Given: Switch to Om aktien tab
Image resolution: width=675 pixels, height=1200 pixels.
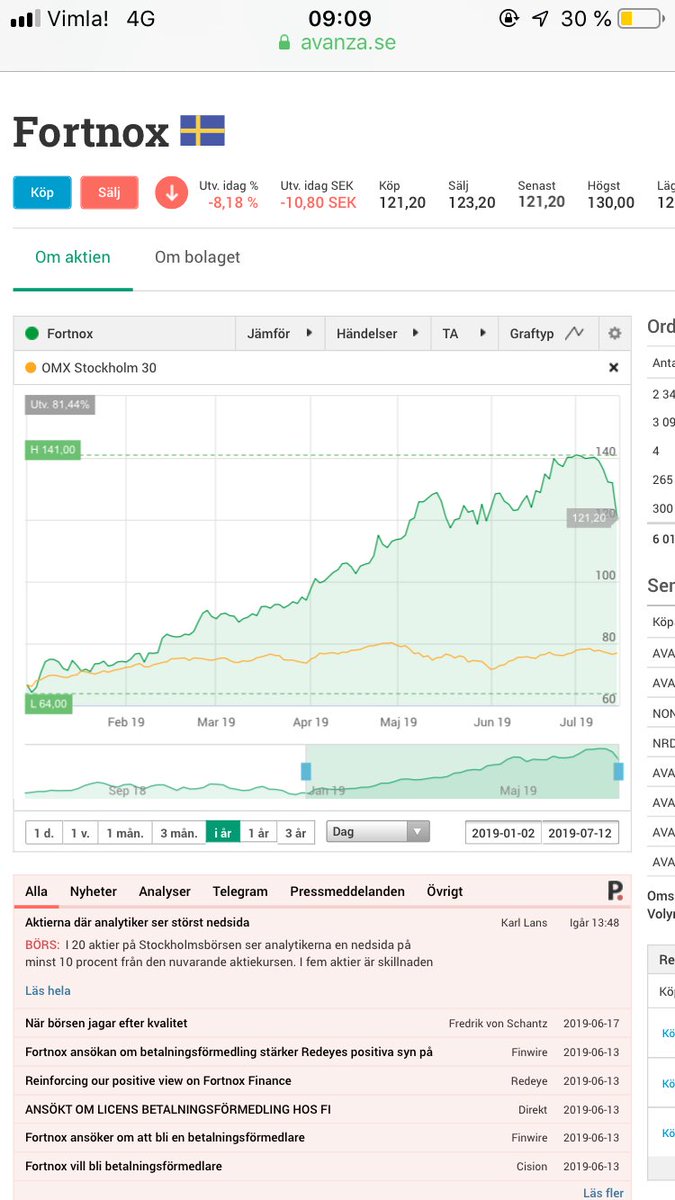Looking at the screenshot, I should tap(73, 257).
